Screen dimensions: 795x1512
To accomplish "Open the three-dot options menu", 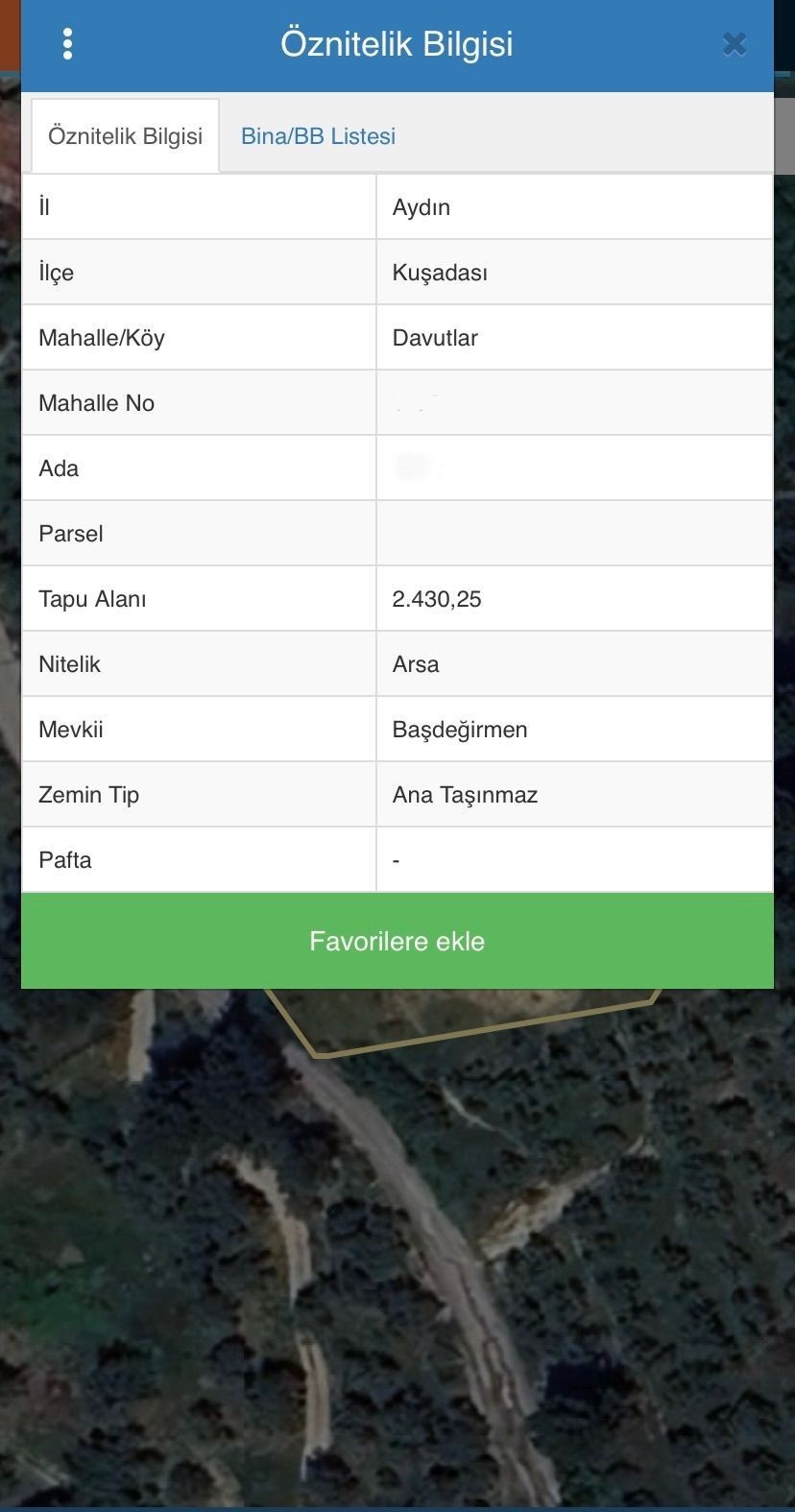I will [67, 44].
